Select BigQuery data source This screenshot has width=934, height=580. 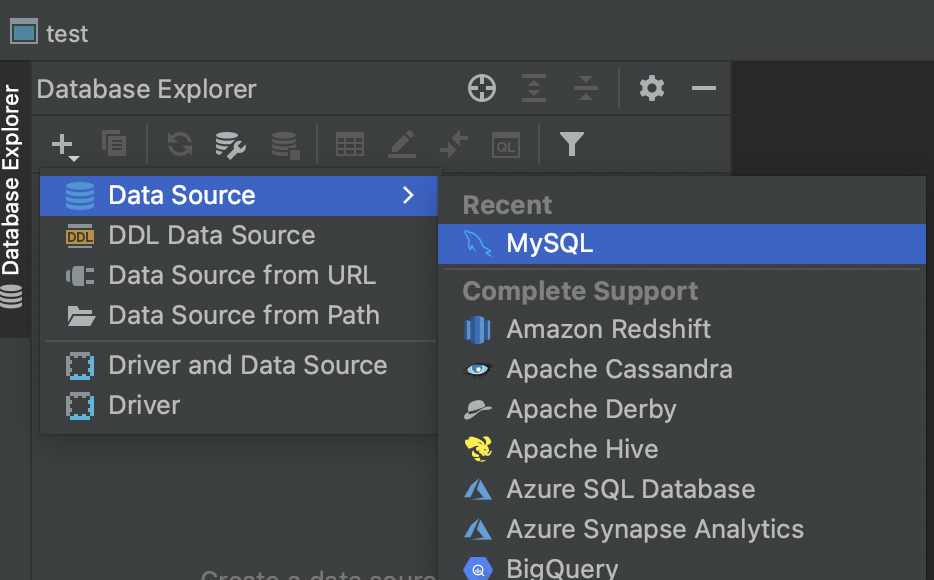coord(681,567)
